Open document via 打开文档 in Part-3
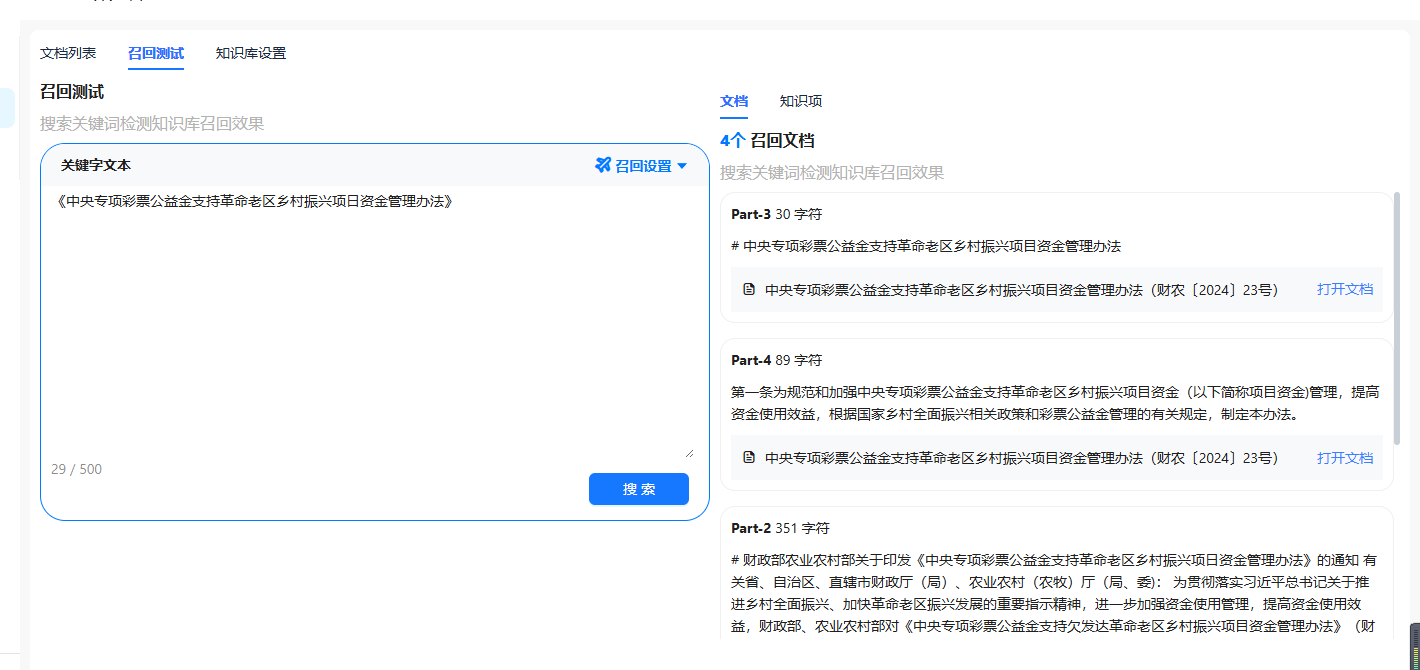Screen dimensions: 1420x670 click(x=1344, y=290)
